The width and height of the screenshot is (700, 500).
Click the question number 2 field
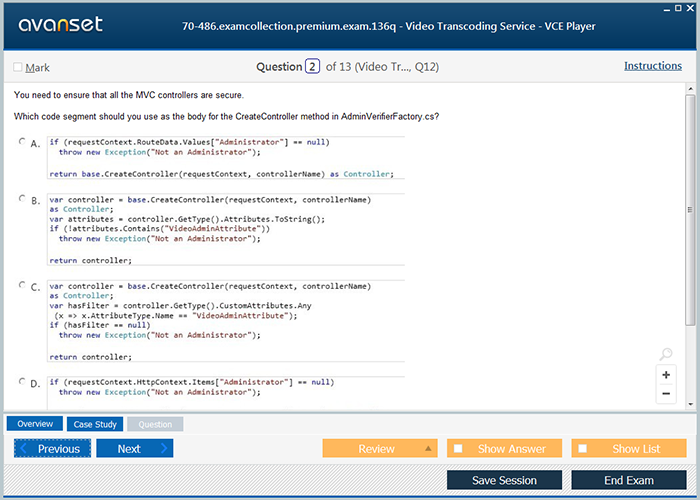click(x=312, y=67)
